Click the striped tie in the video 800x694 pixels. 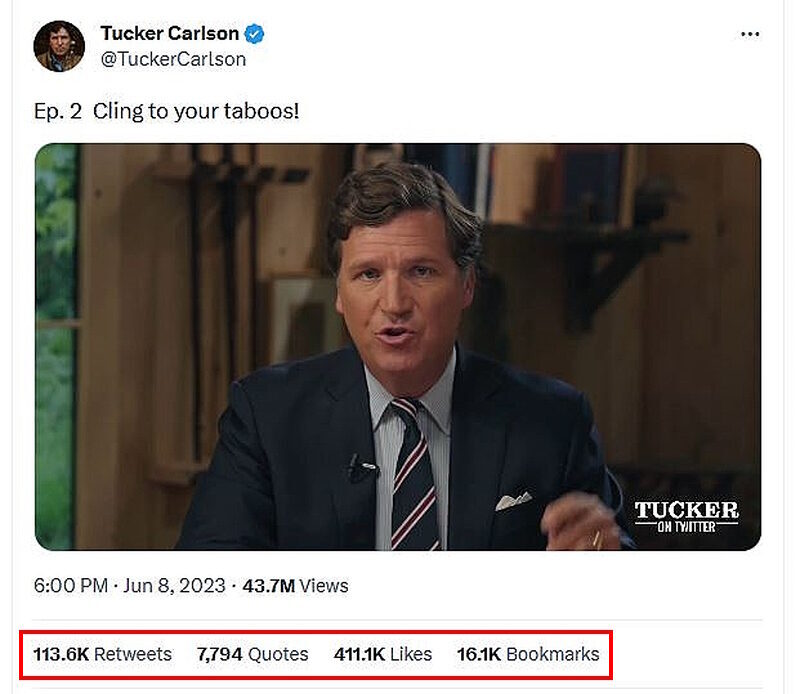pos(412,475)
